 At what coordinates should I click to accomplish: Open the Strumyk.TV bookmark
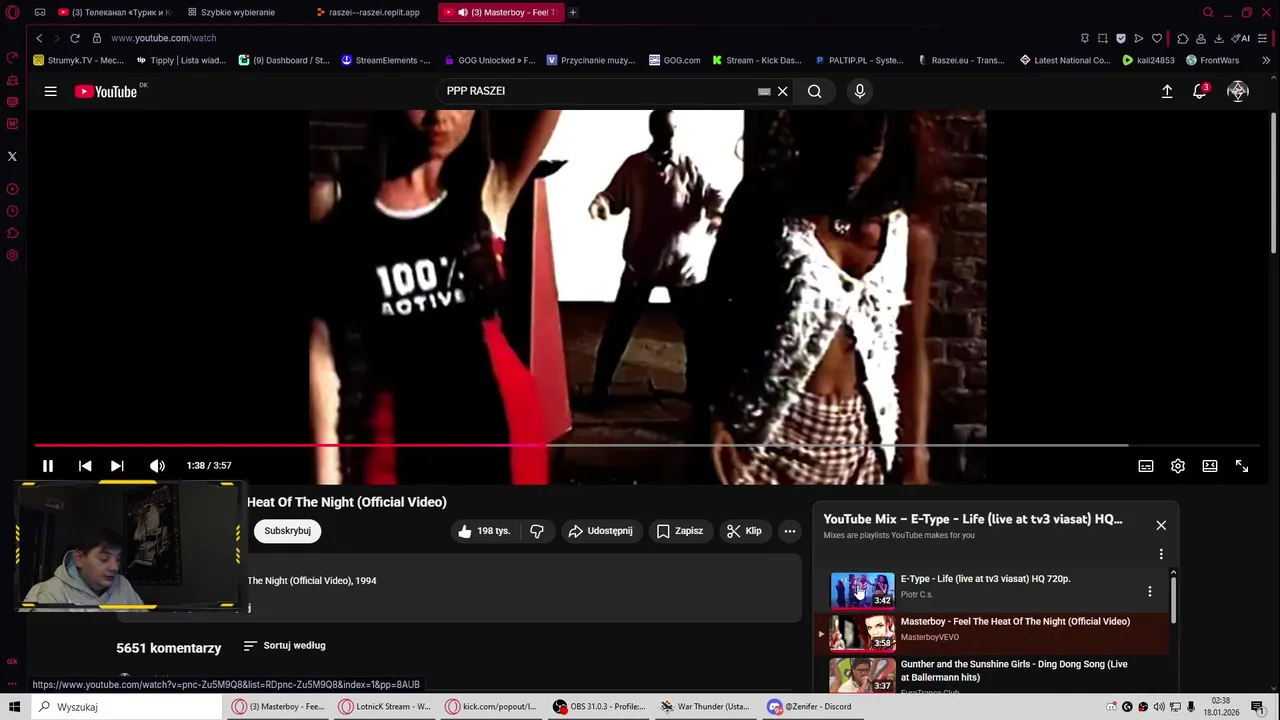click(79, 60)
